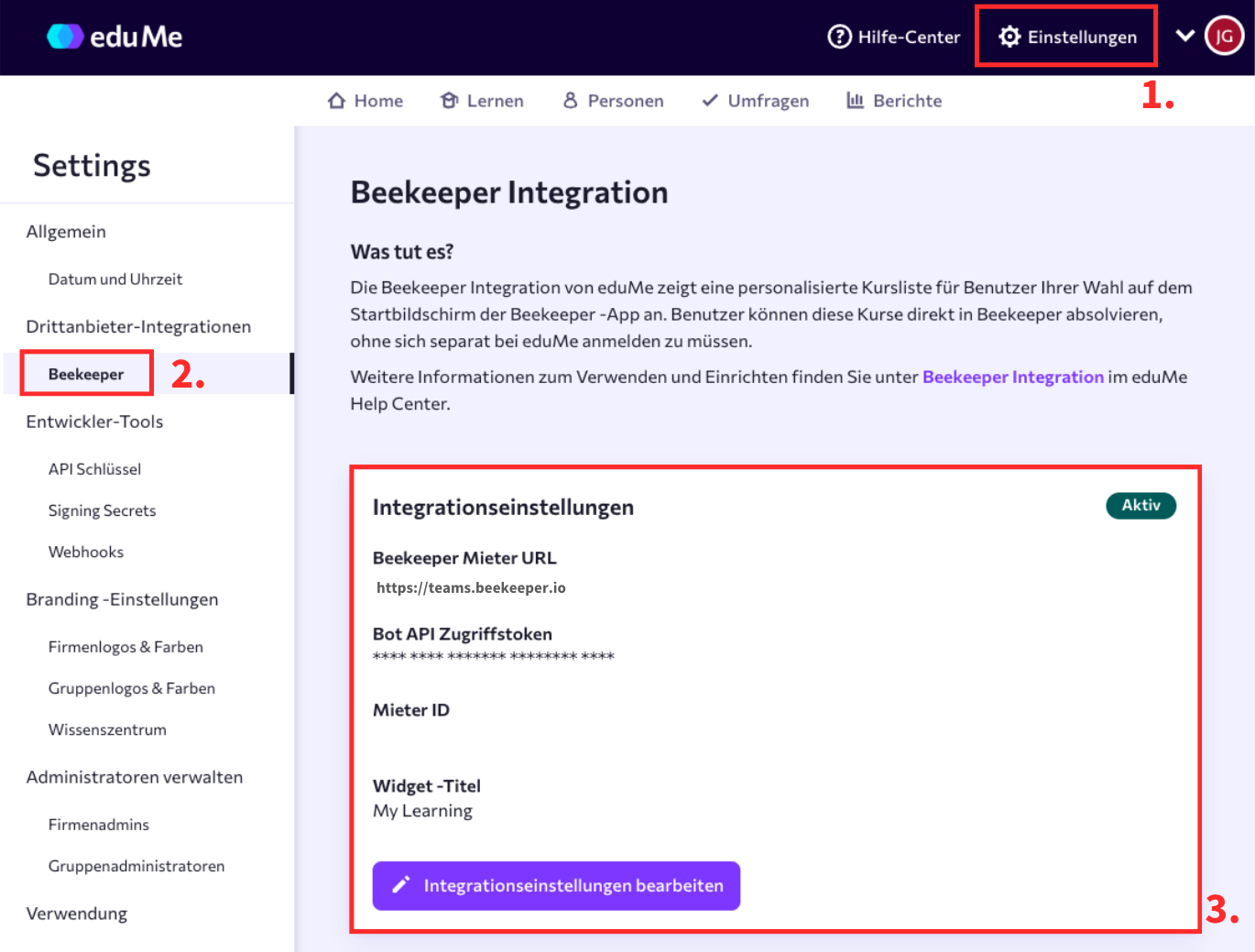The image size is (1255, 952).
Task: Click the Integrationseinstellungen card heading
Action: pos(503,508)
